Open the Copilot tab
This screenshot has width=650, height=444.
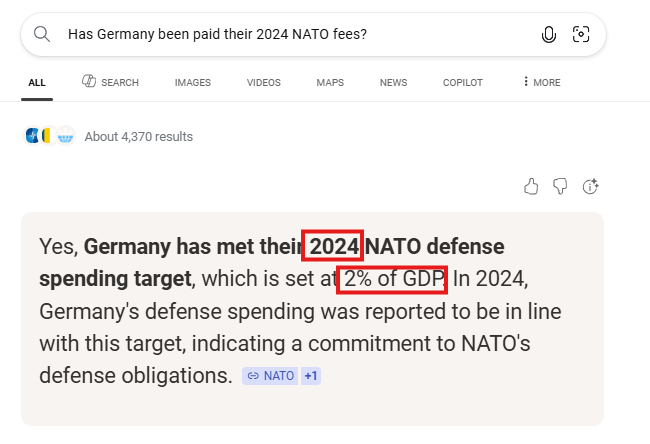point(462,82)
